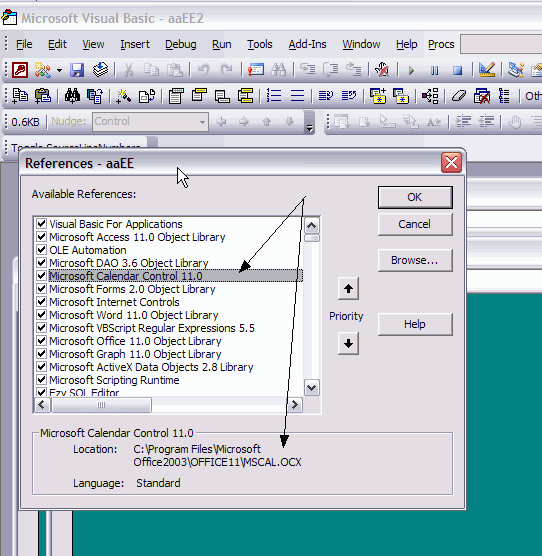
Task: Close the References dialog with X
Action: point(451,163)
